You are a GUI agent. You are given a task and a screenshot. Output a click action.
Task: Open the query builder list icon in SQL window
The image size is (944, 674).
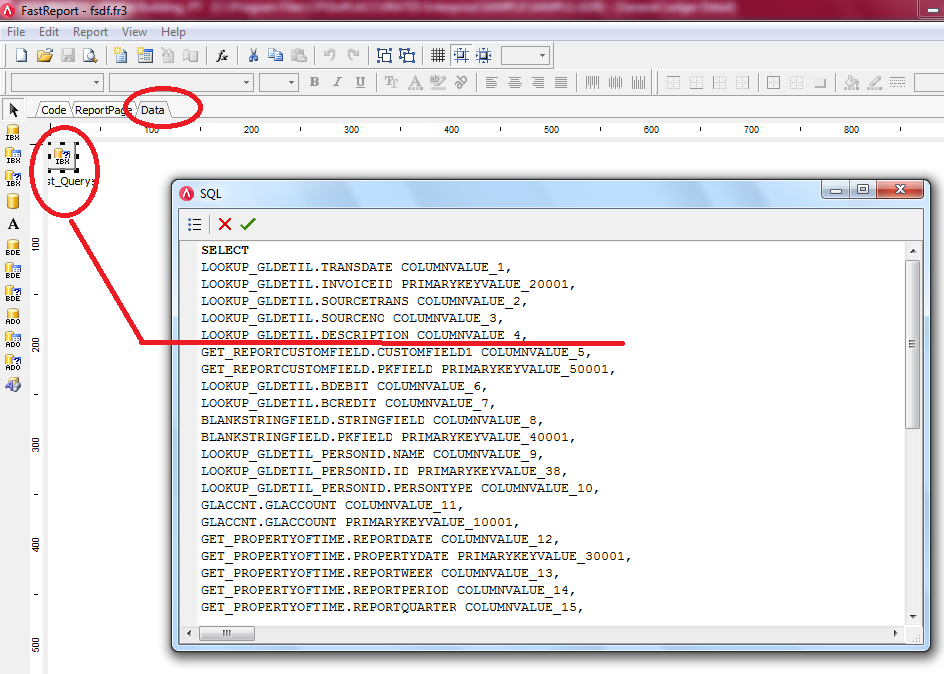195,225
